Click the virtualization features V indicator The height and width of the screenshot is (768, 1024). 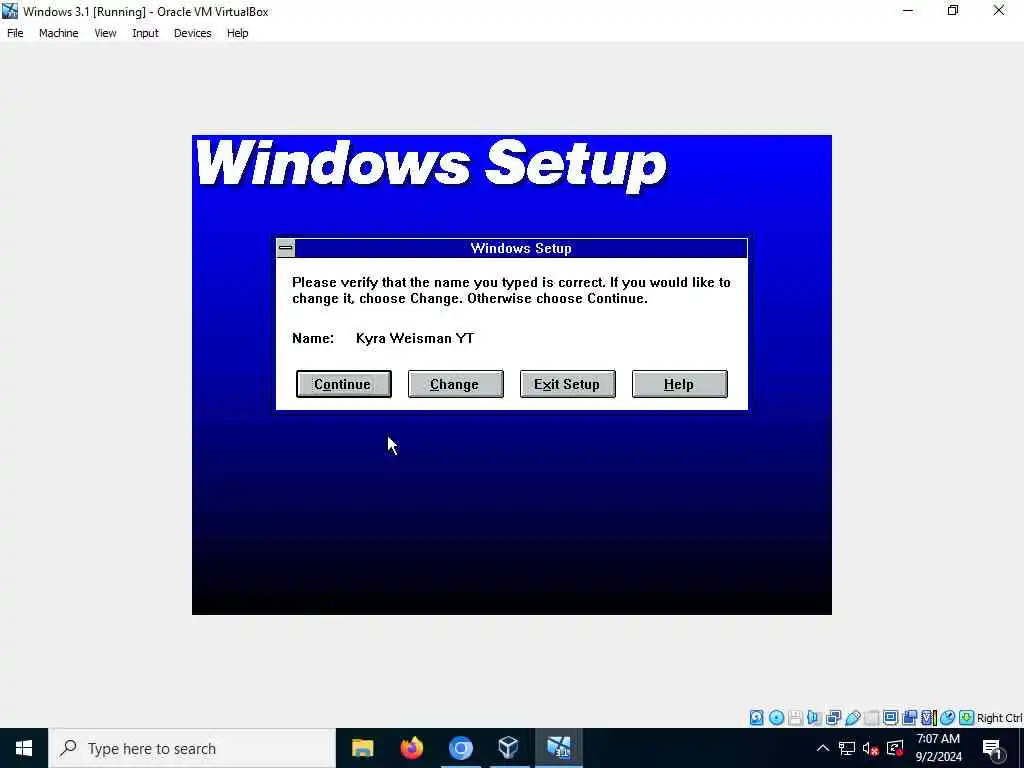[928, 718]
